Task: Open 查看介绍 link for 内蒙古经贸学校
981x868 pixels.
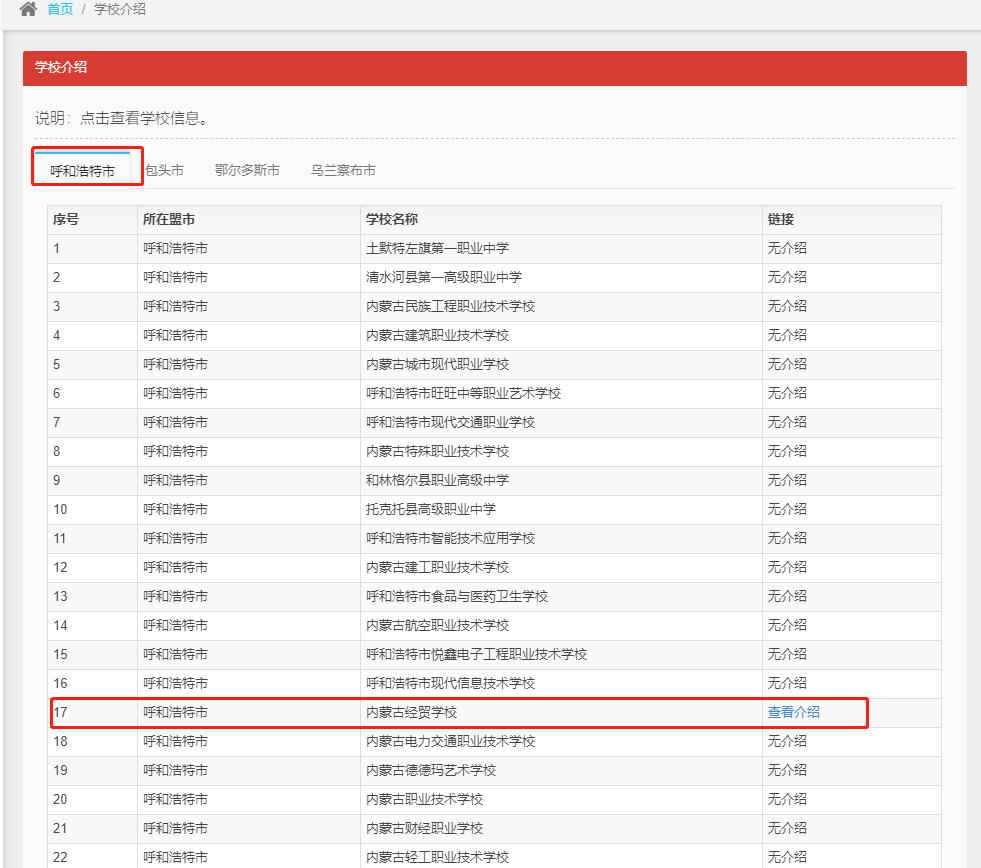Action: click(x=793, y=712)
